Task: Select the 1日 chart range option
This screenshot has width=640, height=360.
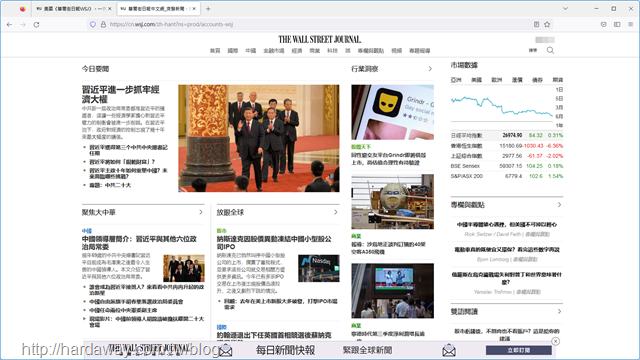Action: point(559,89)
